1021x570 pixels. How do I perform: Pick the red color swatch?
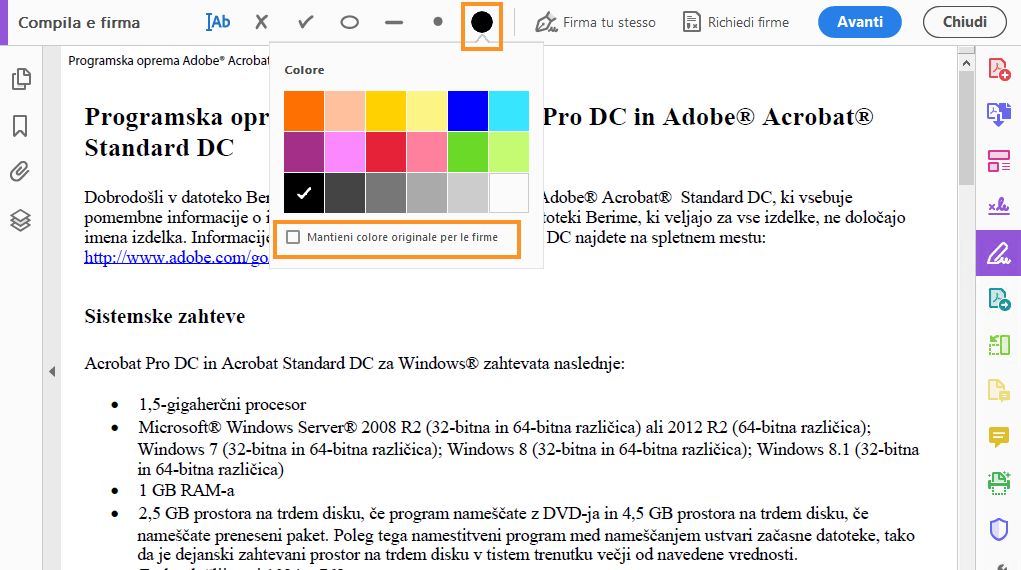[386, 152]
